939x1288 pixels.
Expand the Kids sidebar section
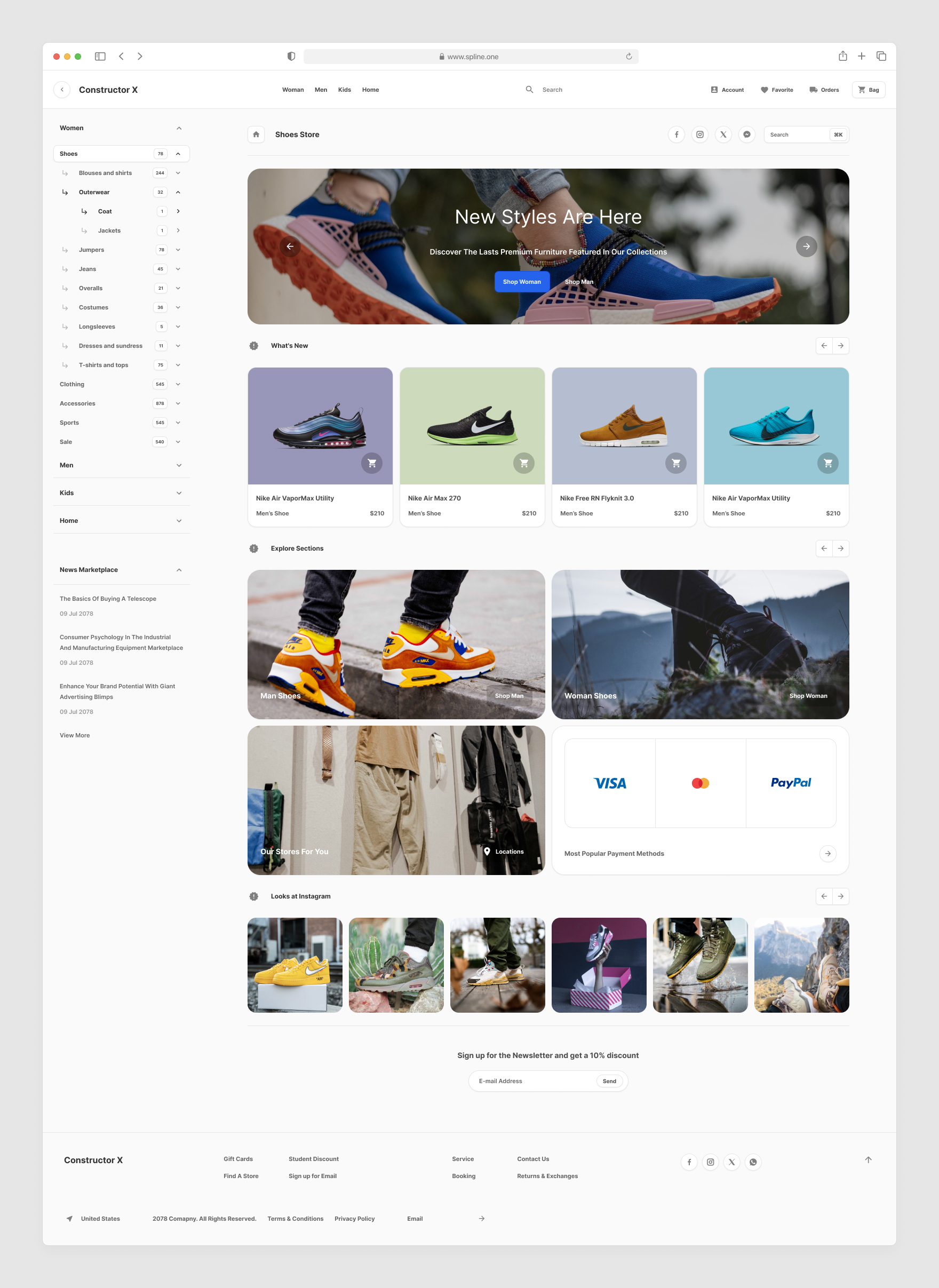point(179,494)
